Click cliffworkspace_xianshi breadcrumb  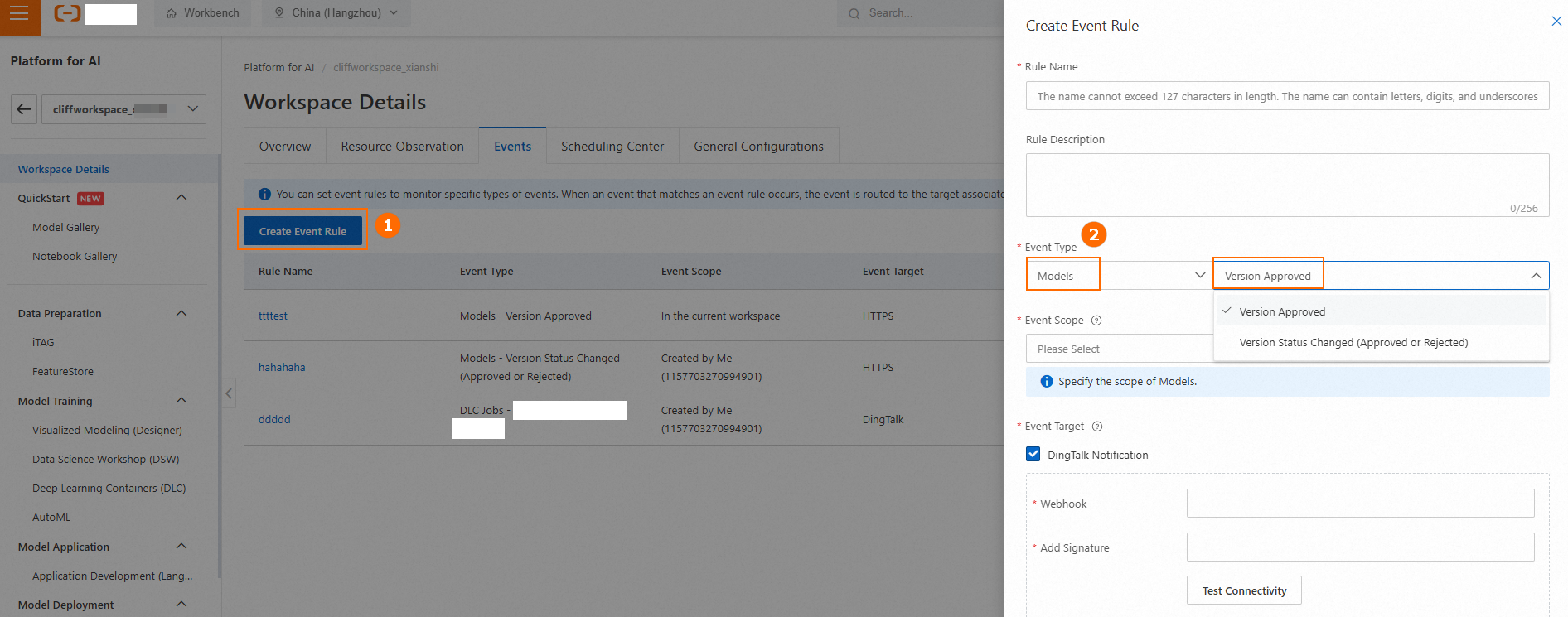tap(386, 67)
